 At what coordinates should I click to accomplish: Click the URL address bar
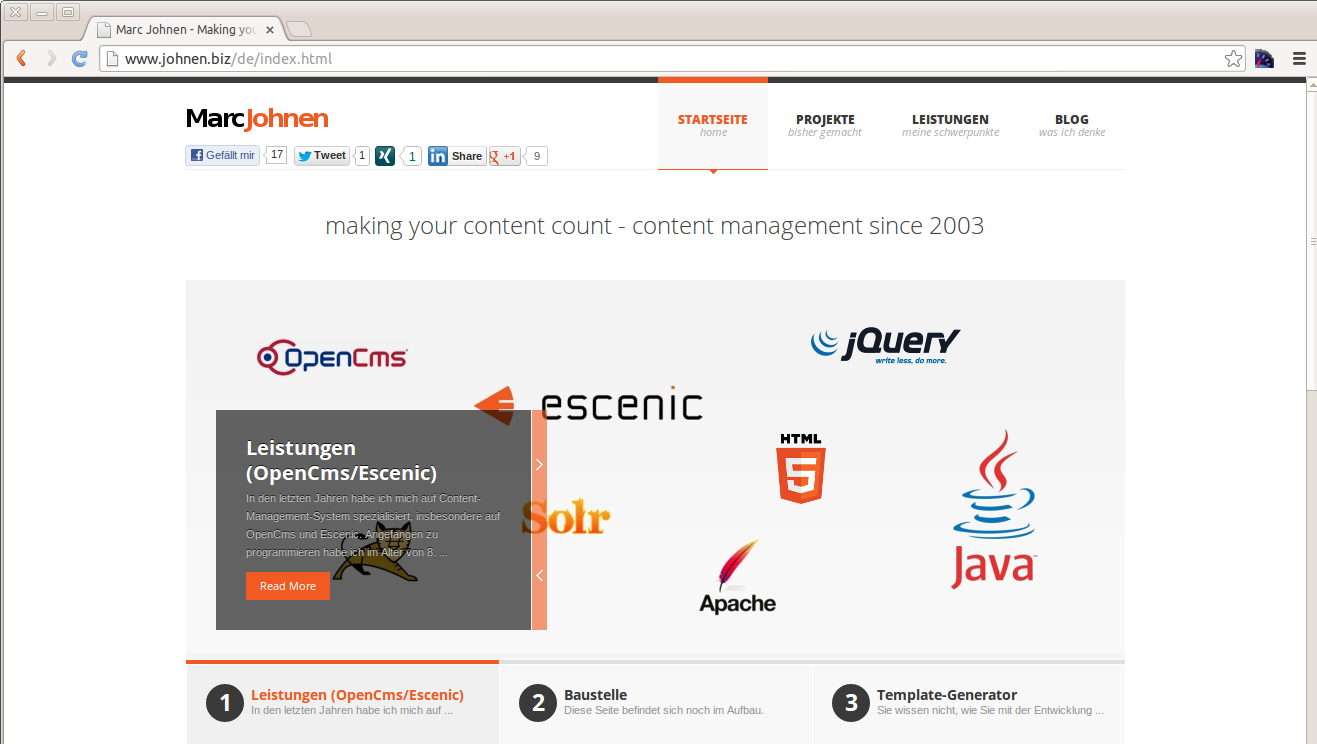[x=673, y=59]
